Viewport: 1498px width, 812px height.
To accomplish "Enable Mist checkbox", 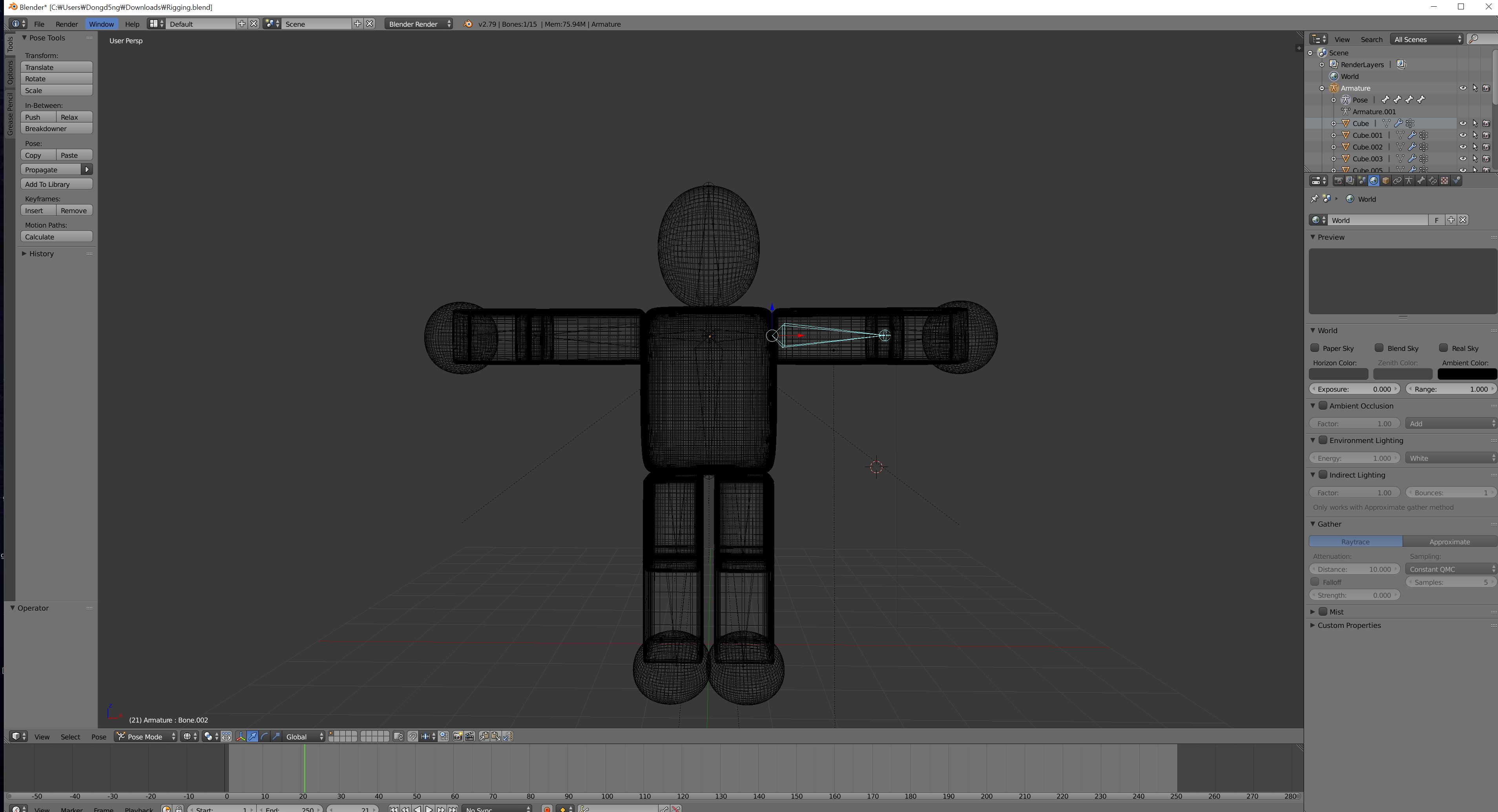I will (x=1323, y=611).
